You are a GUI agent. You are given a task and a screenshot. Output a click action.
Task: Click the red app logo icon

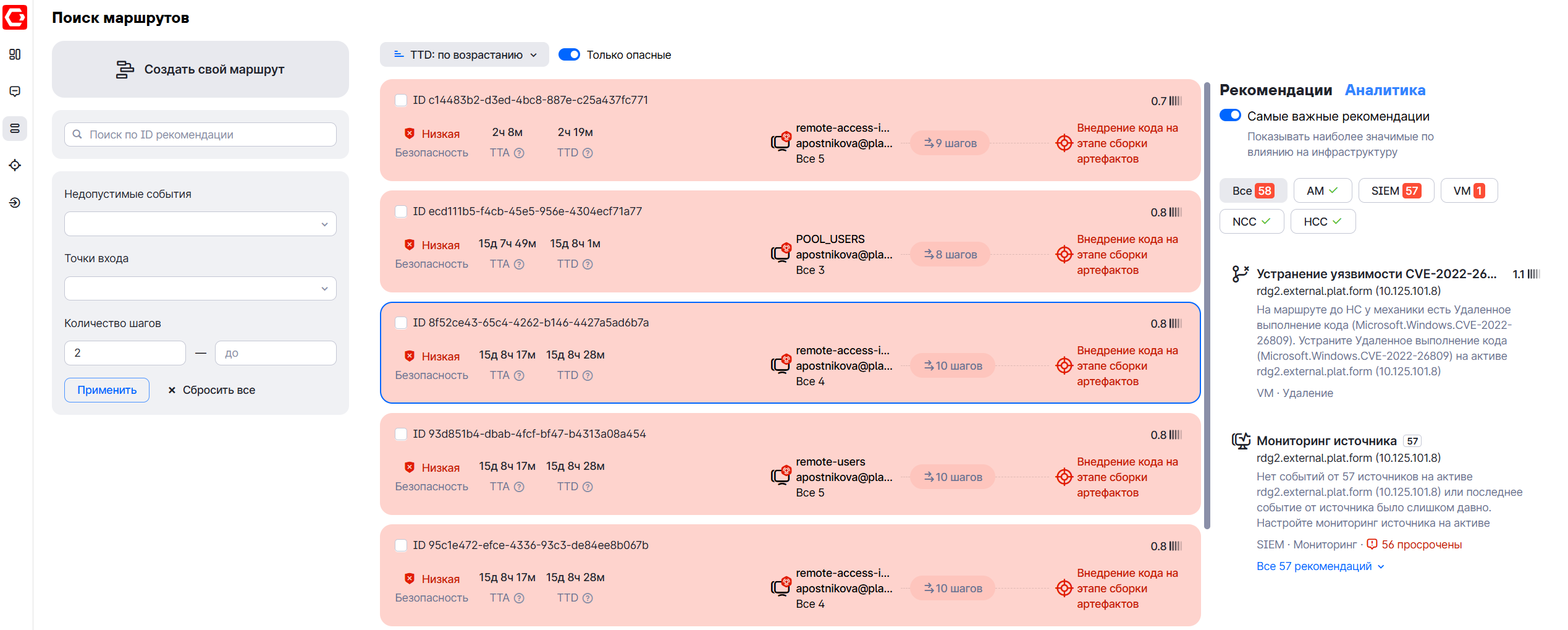[x=15, y=17]
